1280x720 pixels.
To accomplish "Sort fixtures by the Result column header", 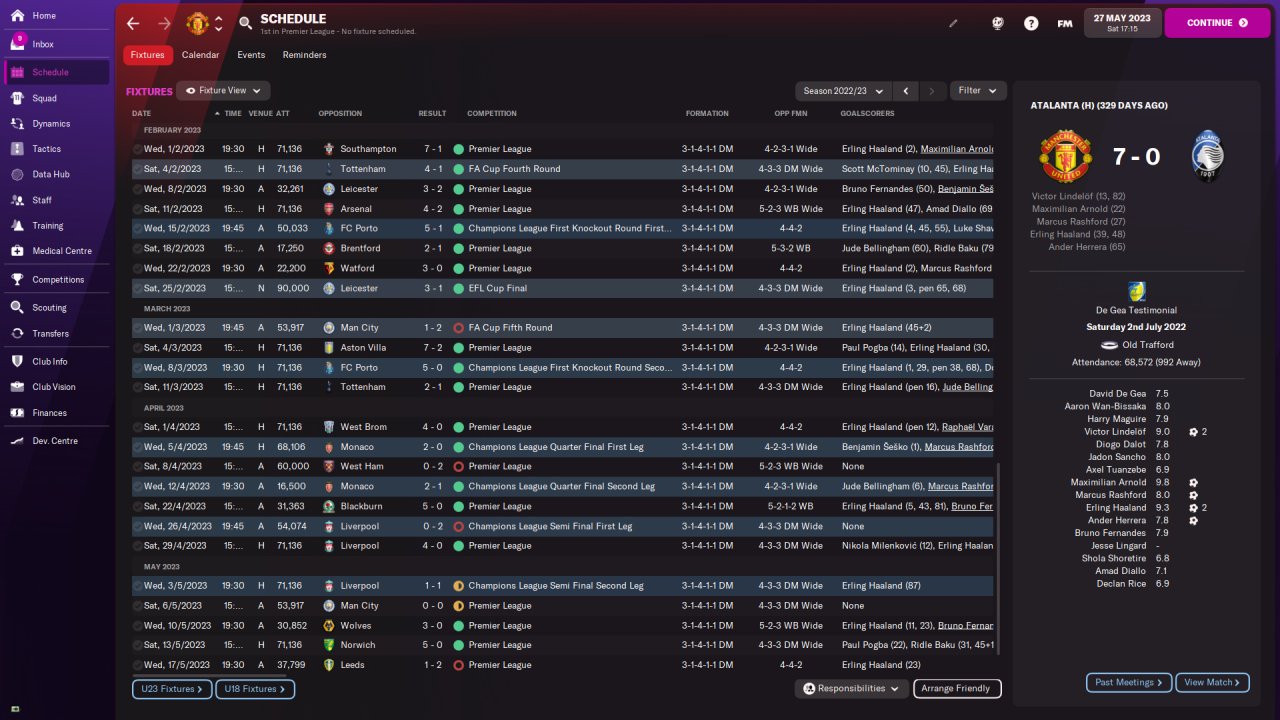I will (432, 114).
